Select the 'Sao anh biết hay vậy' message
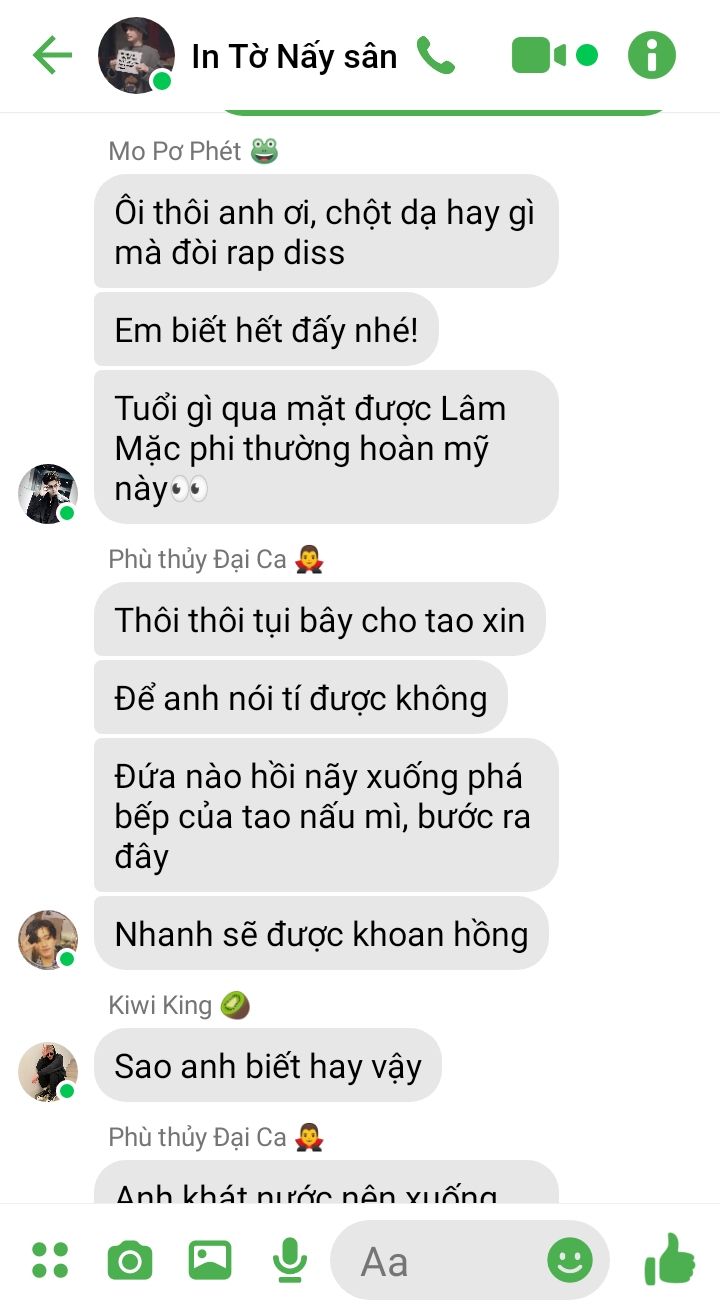Image resolution: width=720 pixels, height=1310 pixels. (268, 1065)
